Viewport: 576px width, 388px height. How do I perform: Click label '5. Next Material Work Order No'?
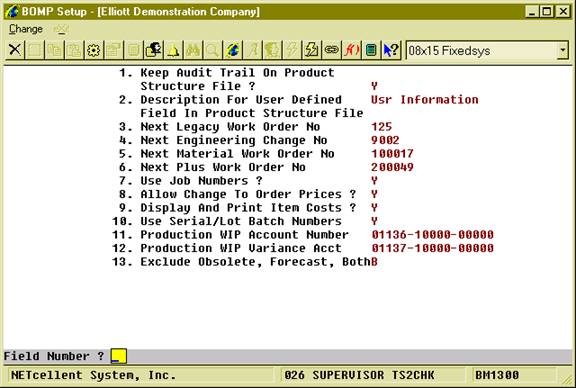(x=226, y=154)
